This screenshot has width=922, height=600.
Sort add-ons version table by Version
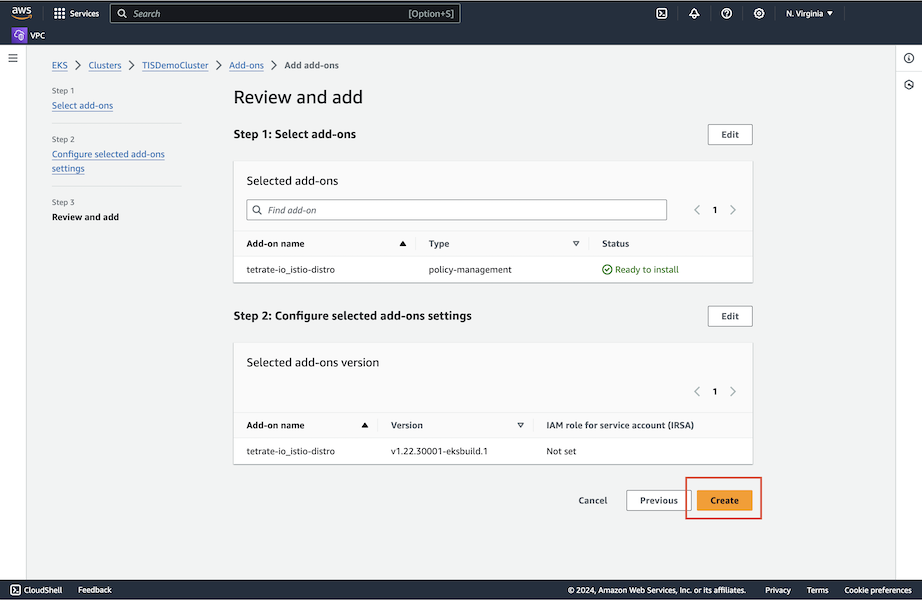[520, 425]
